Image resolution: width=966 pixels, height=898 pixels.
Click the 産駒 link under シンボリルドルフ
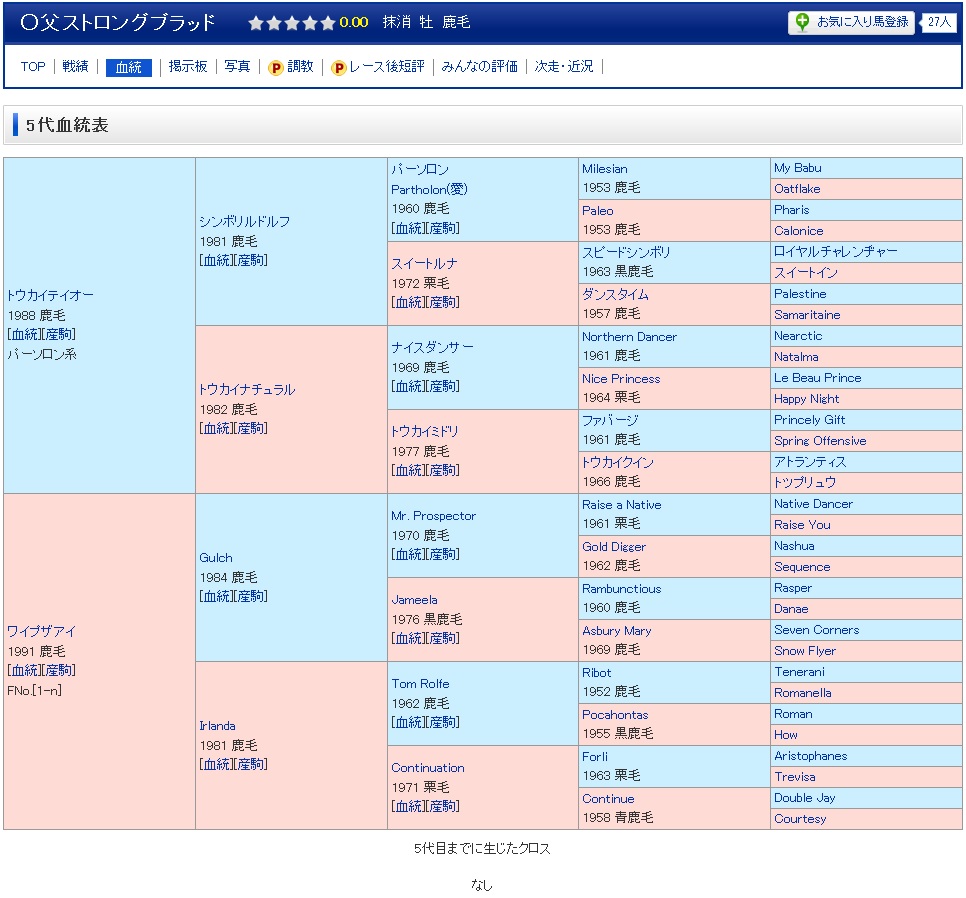point(251,260)
